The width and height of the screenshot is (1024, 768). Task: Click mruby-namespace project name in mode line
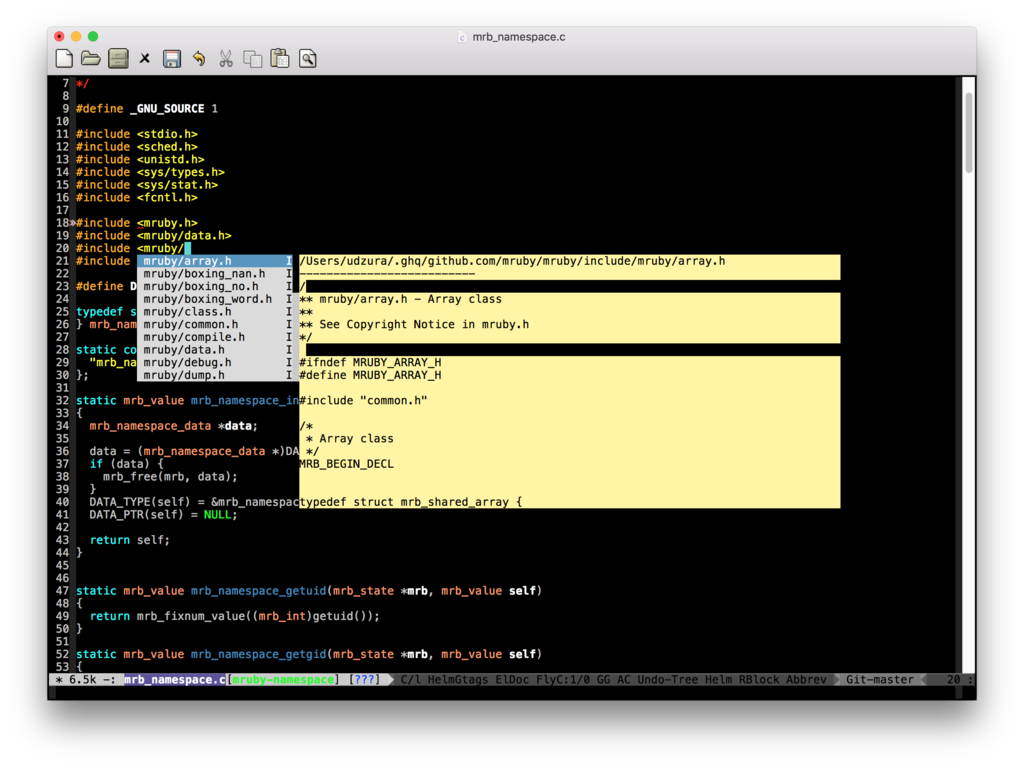283,680
